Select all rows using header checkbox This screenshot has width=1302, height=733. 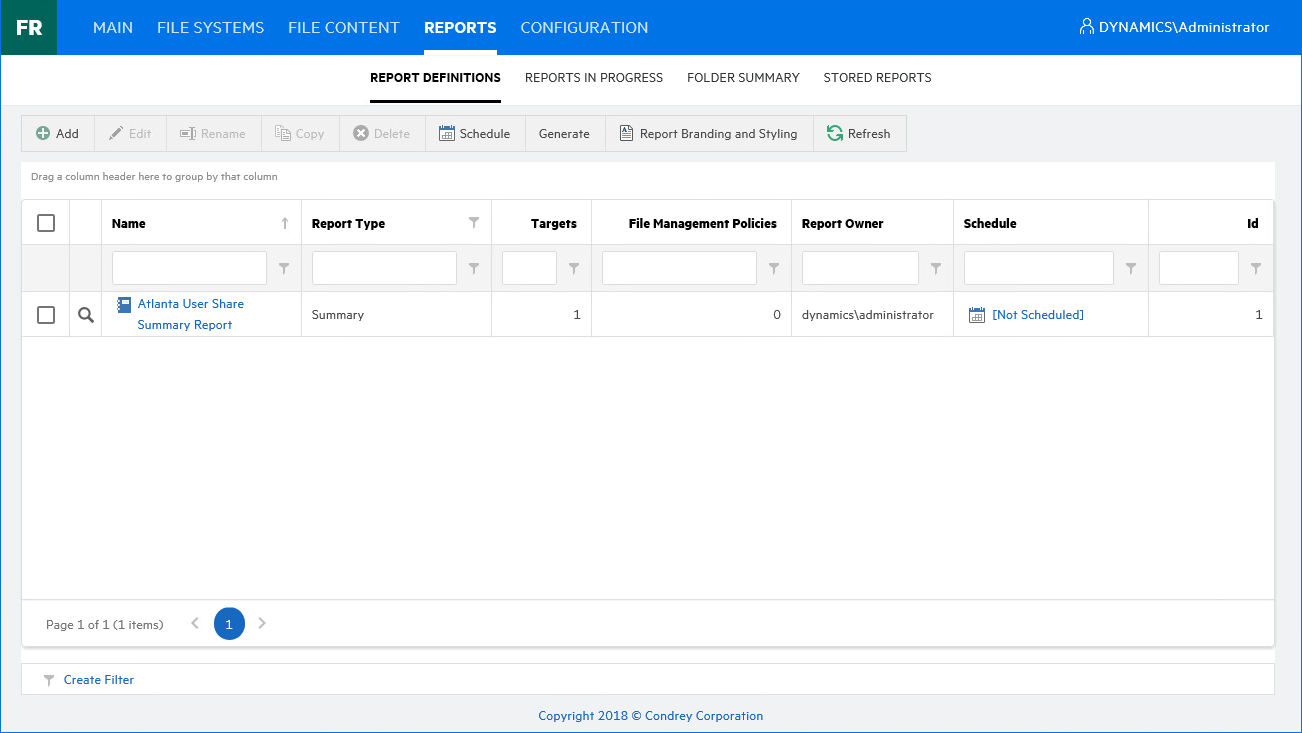[46, 223]
